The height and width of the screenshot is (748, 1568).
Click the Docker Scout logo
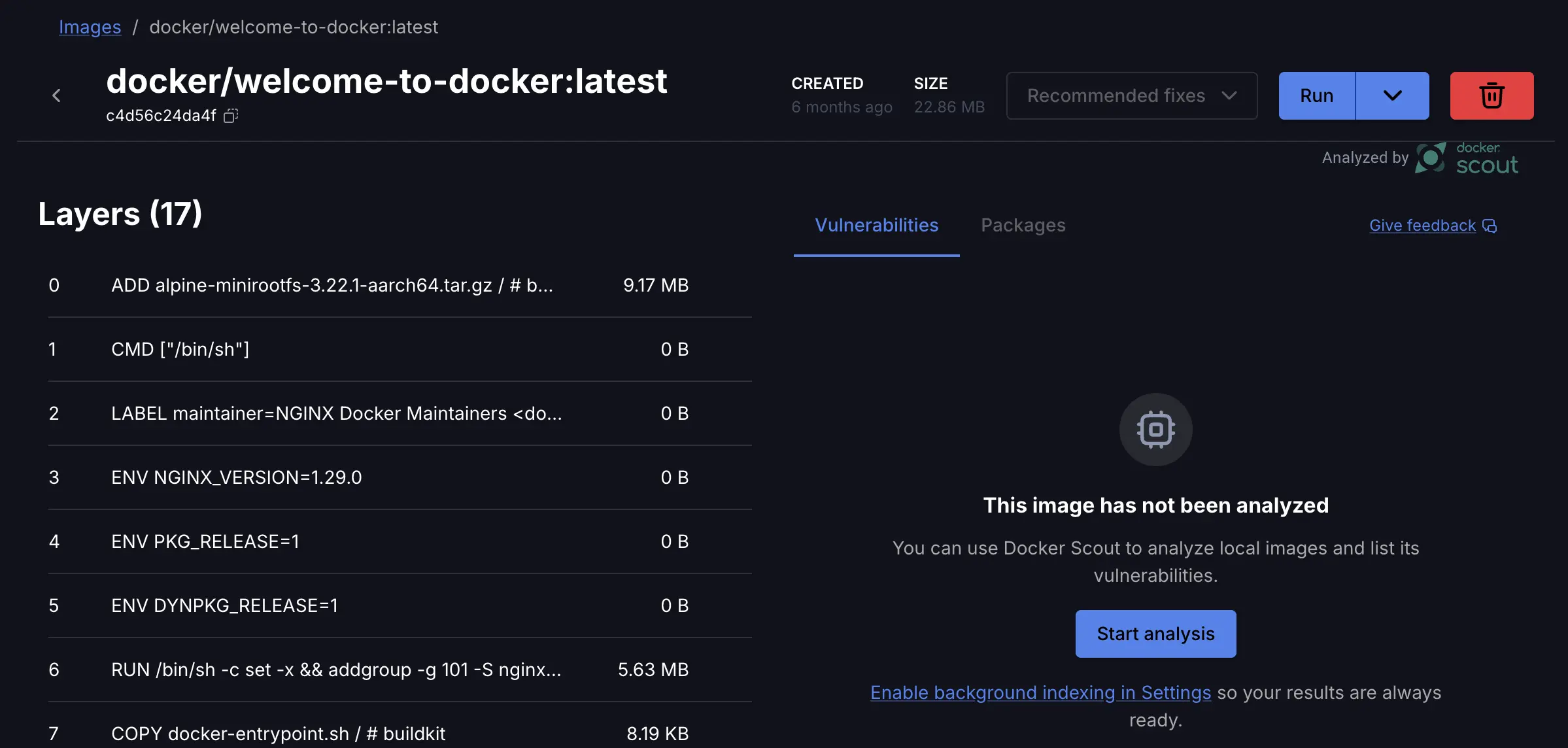[1431, 158]
